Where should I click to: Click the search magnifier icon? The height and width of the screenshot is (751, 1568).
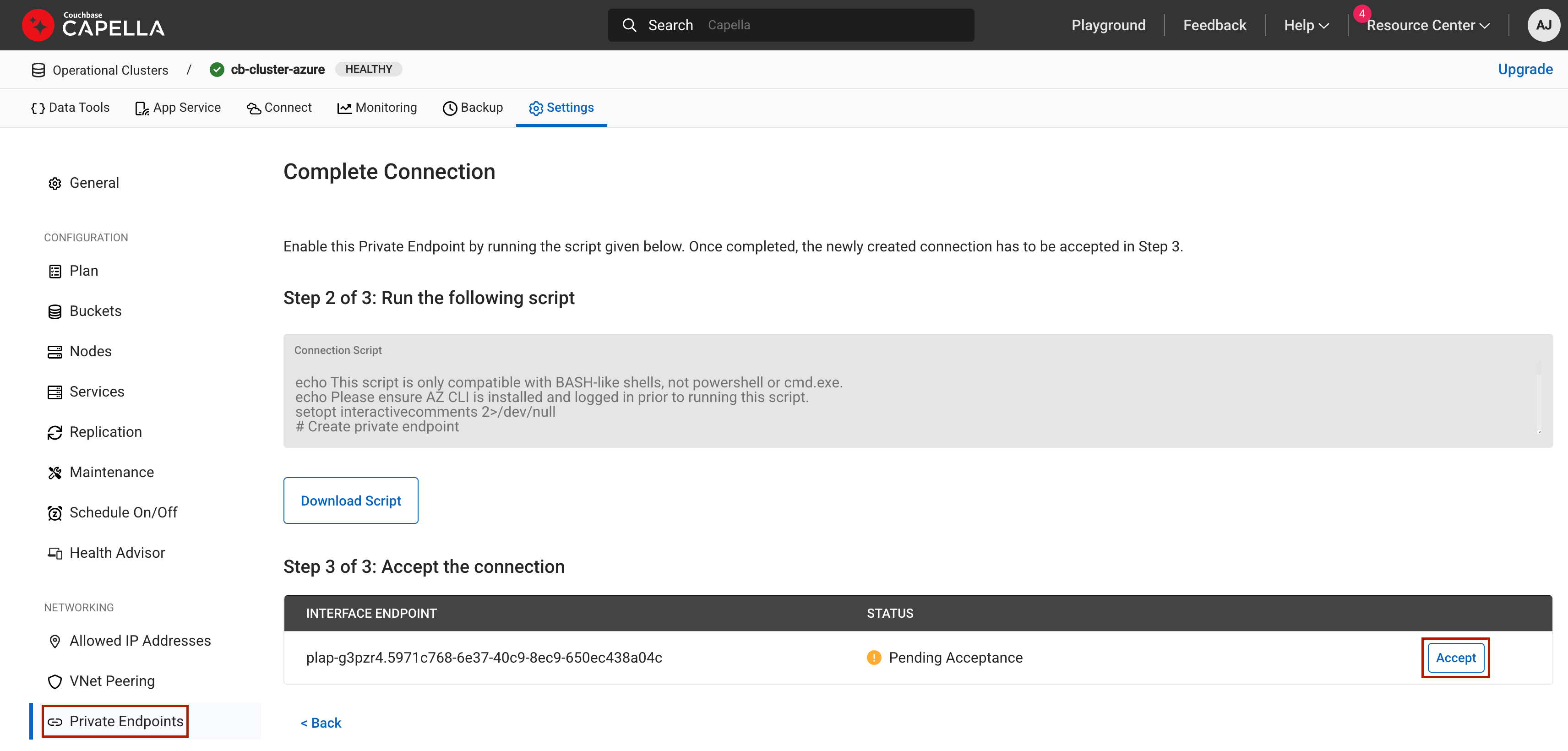[x=629, y=25]
